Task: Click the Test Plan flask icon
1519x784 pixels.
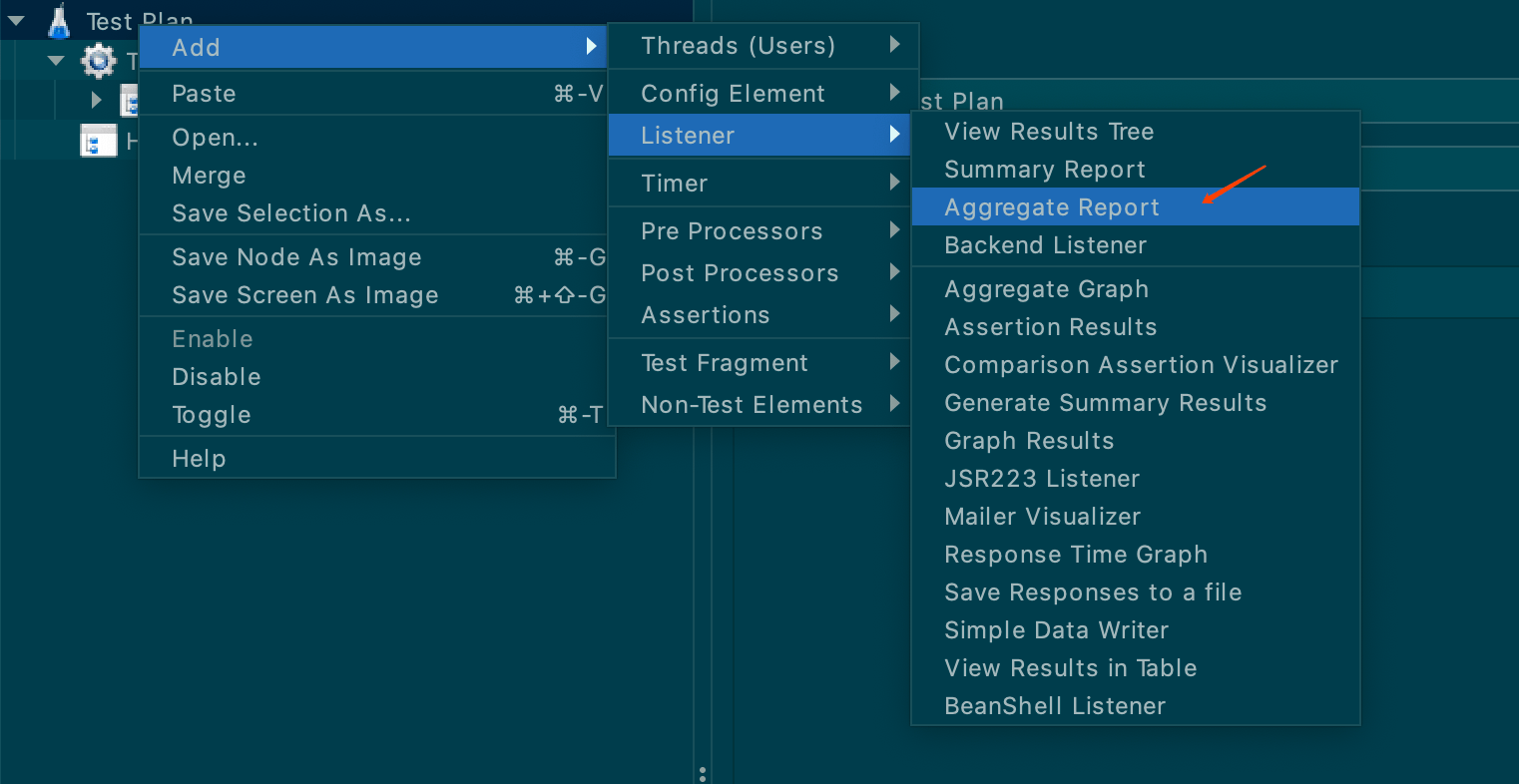Action: pyautogui.click(x=60, y=20)
